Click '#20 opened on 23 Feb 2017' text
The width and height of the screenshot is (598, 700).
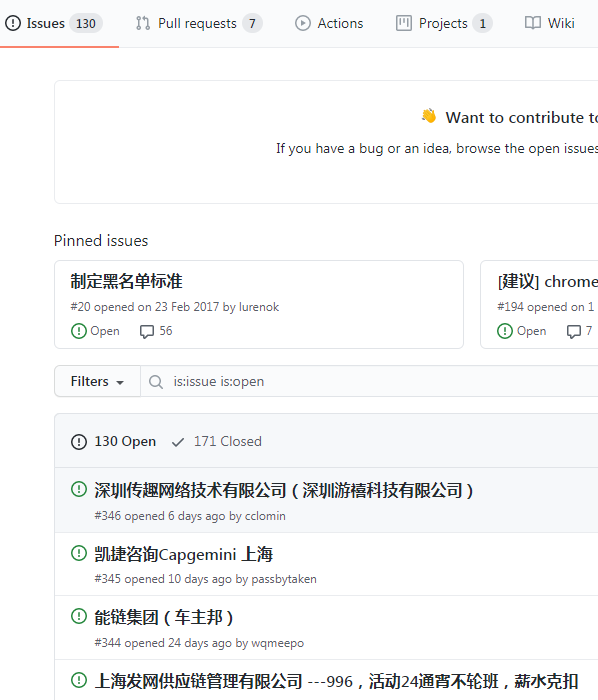tap(145, 307)
